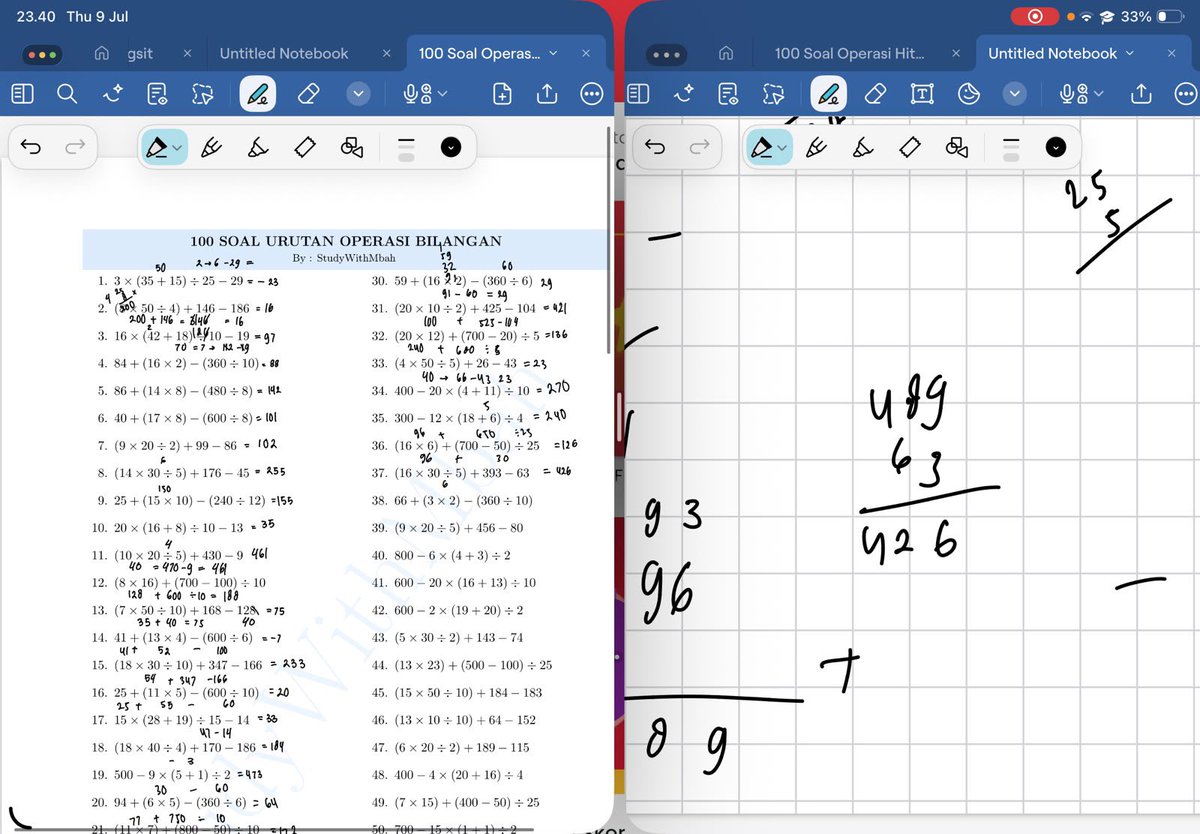Expand pen type options in right window
Screen dimensions: 1200x834
pyautogui.click(x=782, y=148)
